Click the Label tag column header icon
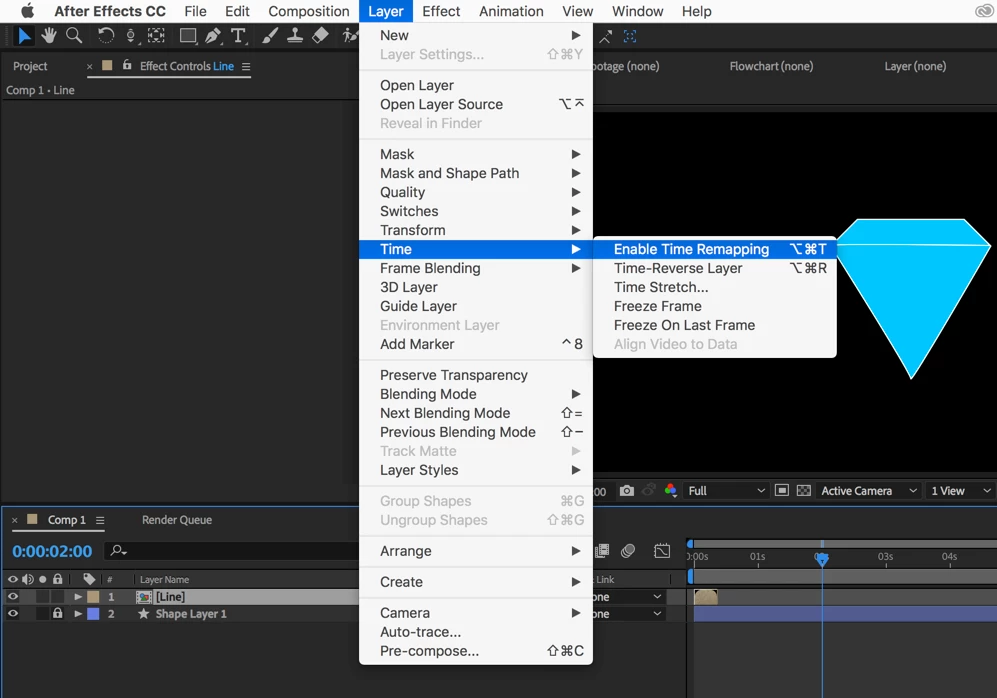Viewport: 997px width, 698px height. pos(89,579)
